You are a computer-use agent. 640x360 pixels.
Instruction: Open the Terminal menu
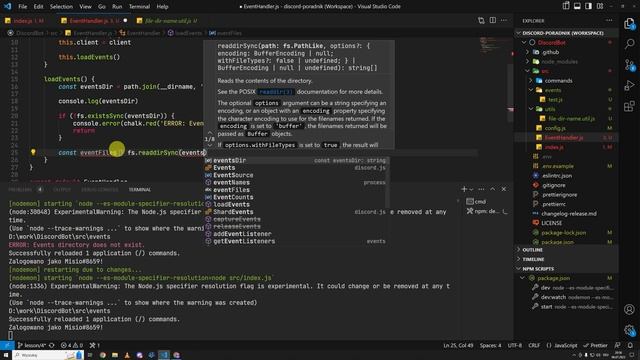point(139,7)
